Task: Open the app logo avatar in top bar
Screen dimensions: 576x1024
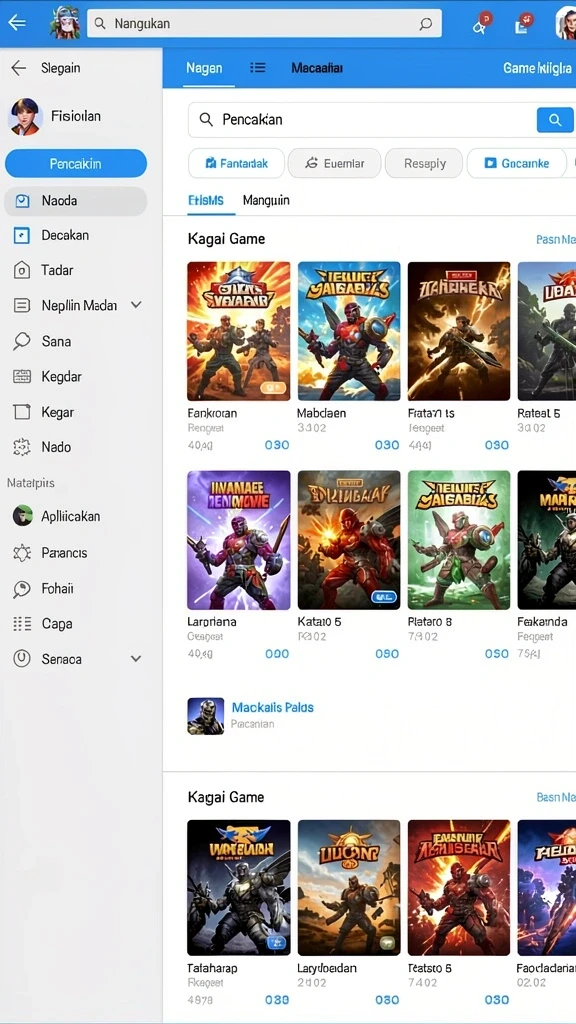Action: click(x=64, y=23)
